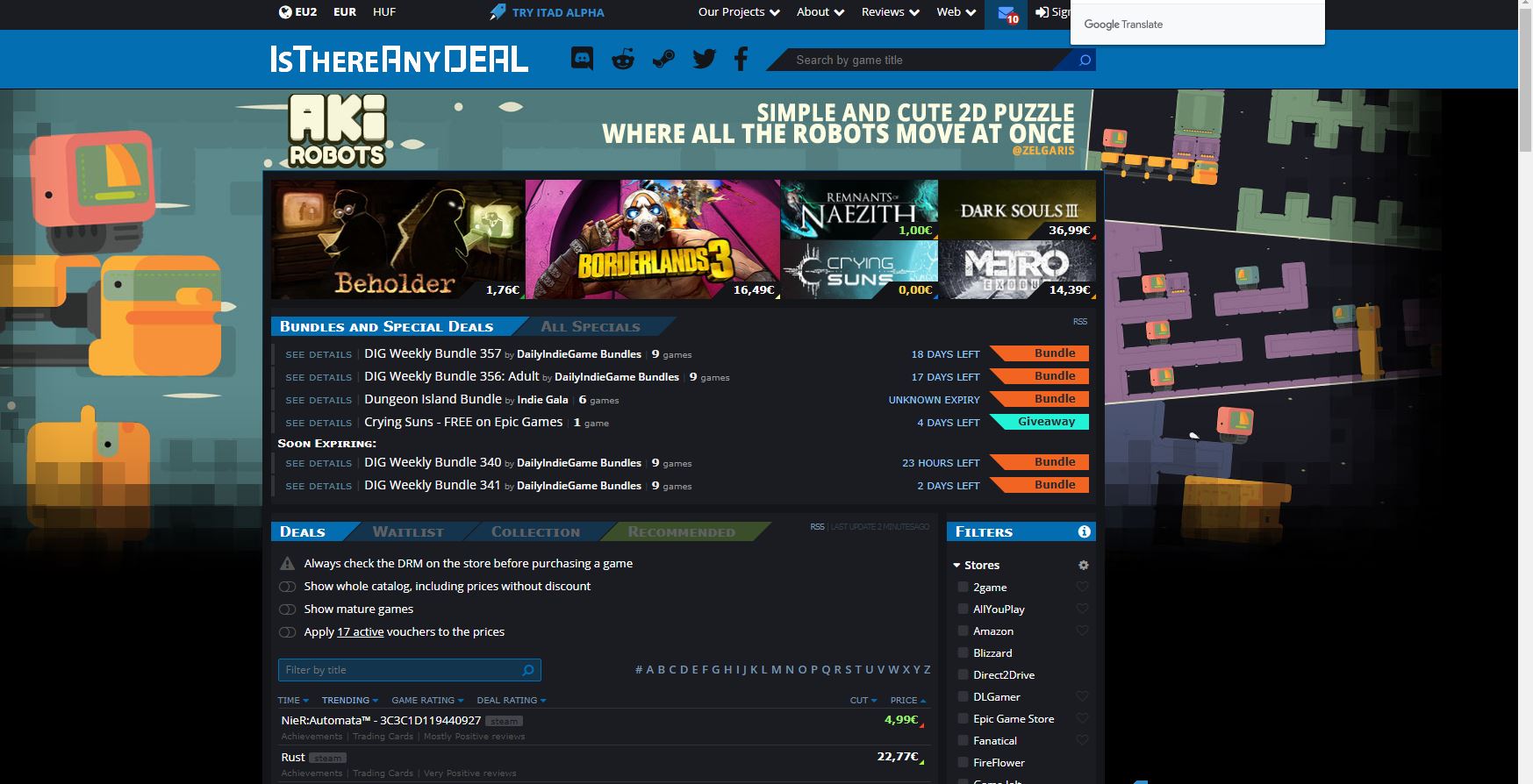Image resolution: width=1533 pixels, height=784 pixels.
Task: Toggle Show whole catalog switch
Action: coord(287,587)
